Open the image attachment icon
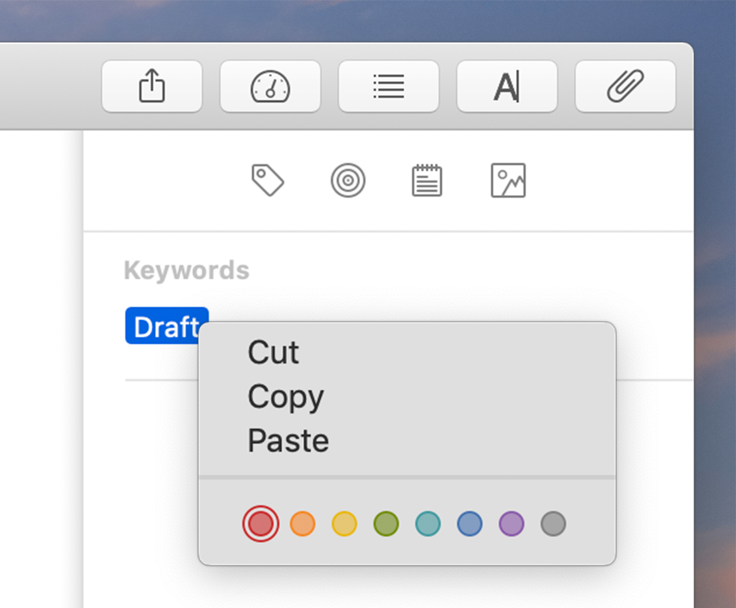This screenshot has width=736, height=608. coord(508,180)
